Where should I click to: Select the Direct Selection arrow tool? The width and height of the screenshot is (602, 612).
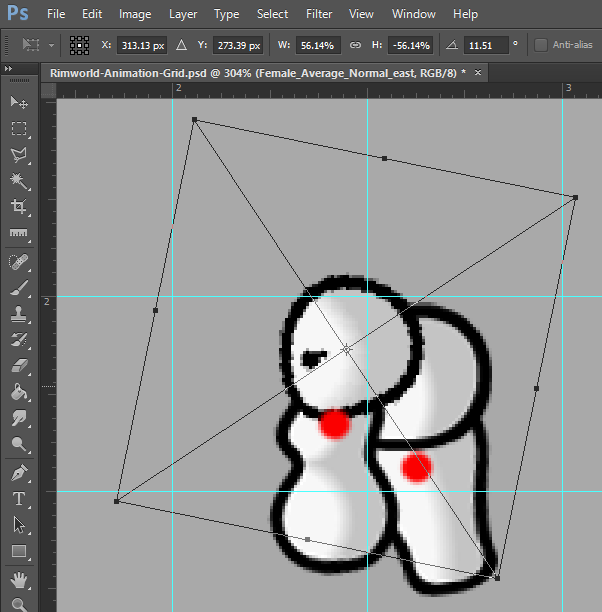click(x=19, y=525)
